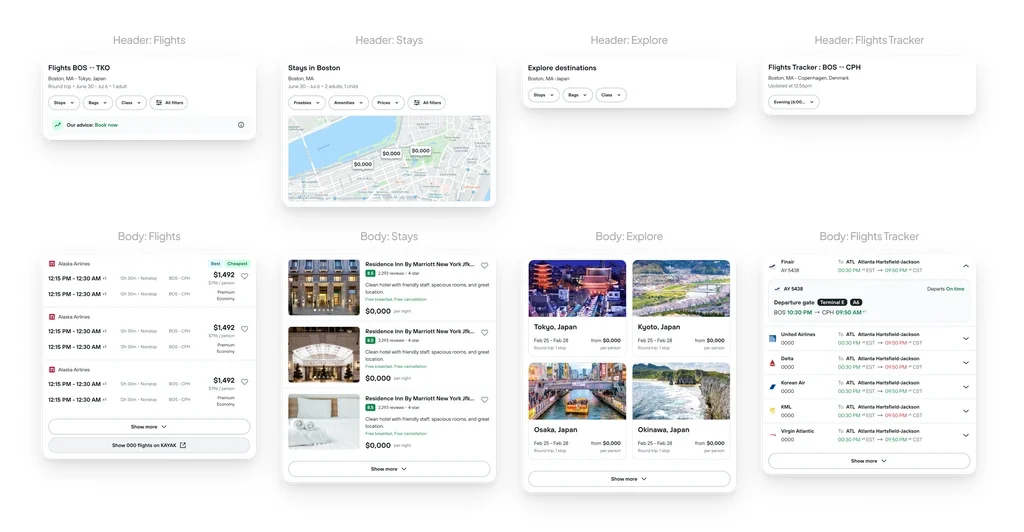Click Show more in the Explore body card
The image size is (1024, 532).
(629, 478)
